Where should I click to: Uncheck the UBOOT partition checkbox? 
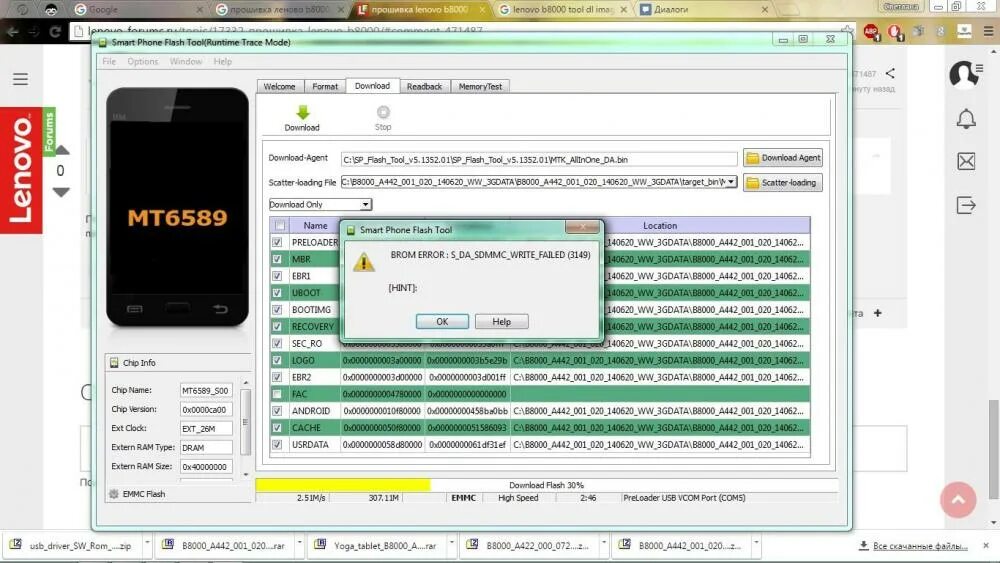277,293
